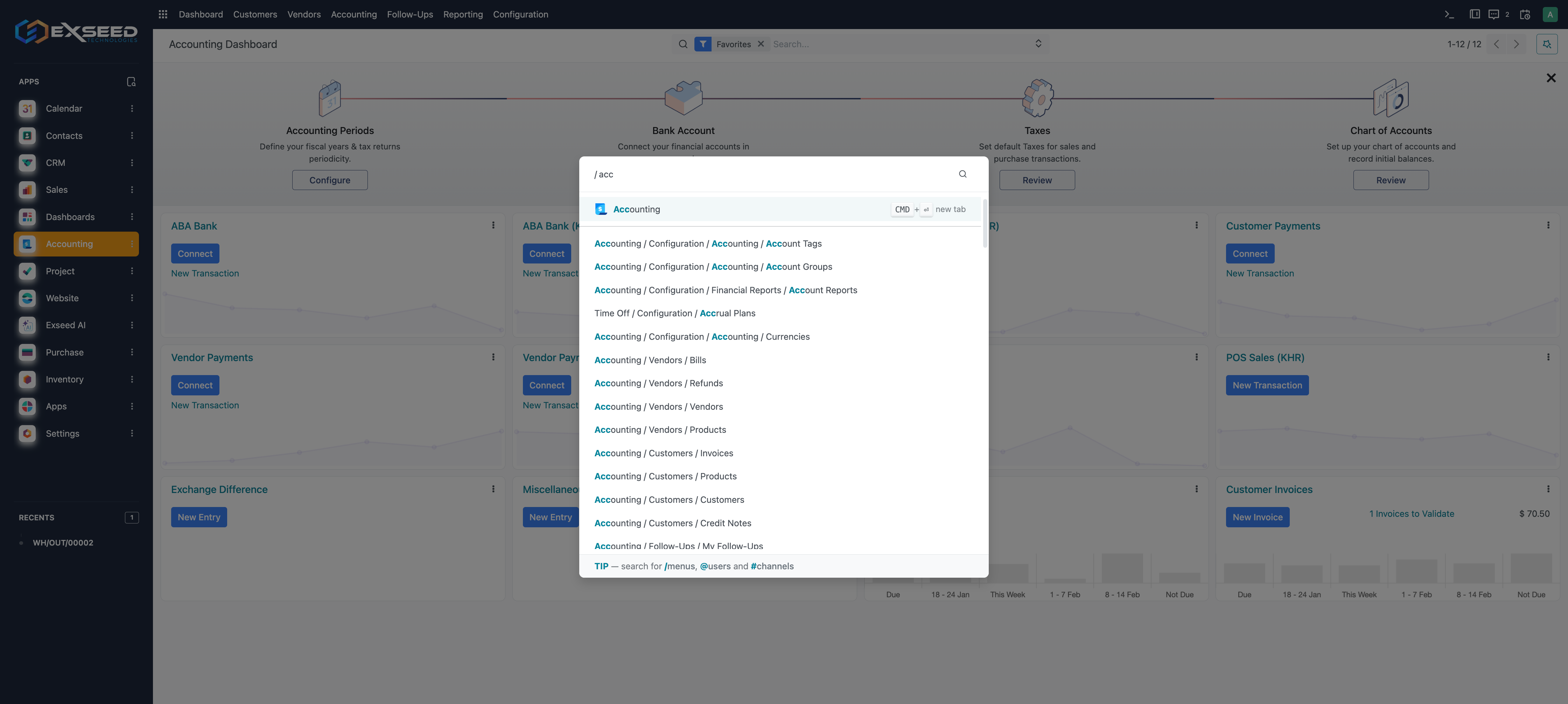Click the activity scheduler calendar-clock icon
This screenshot has height=704, width=1568.
click(x=1524, y=13)
